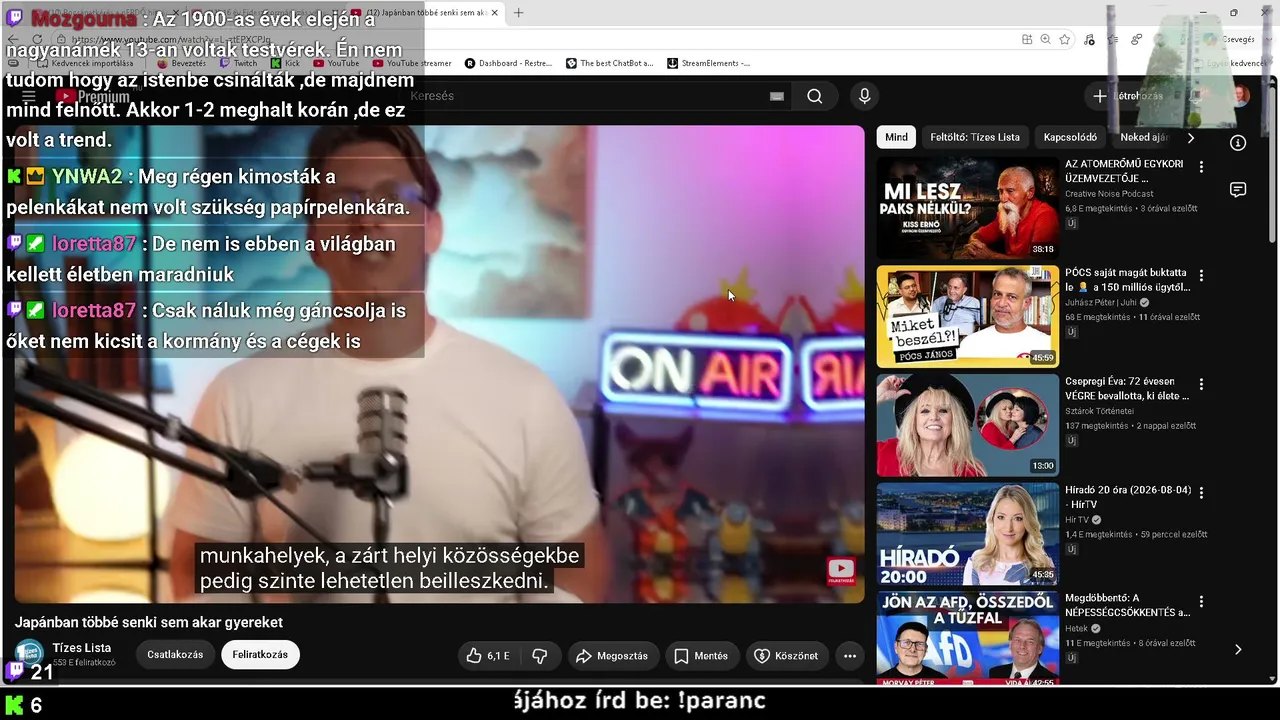This screenshot has width=1280, height=720.
Task: Bookmark this page with the star icon
Action: (1065, 39)
